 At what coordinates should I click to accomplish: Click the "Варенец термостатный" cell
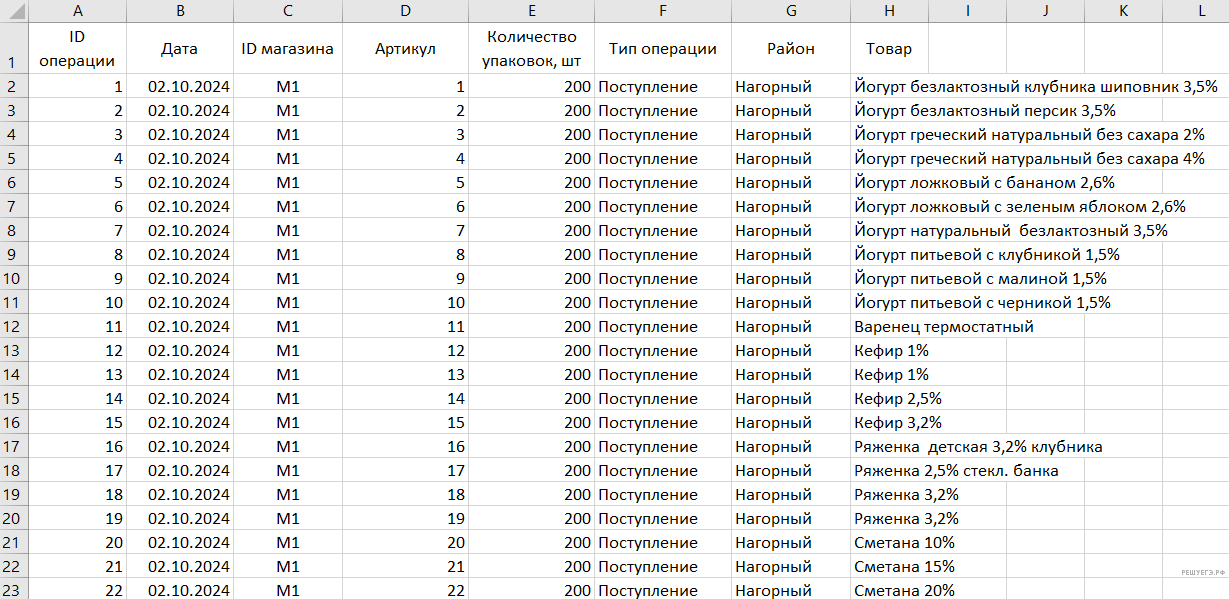[944, 326]
